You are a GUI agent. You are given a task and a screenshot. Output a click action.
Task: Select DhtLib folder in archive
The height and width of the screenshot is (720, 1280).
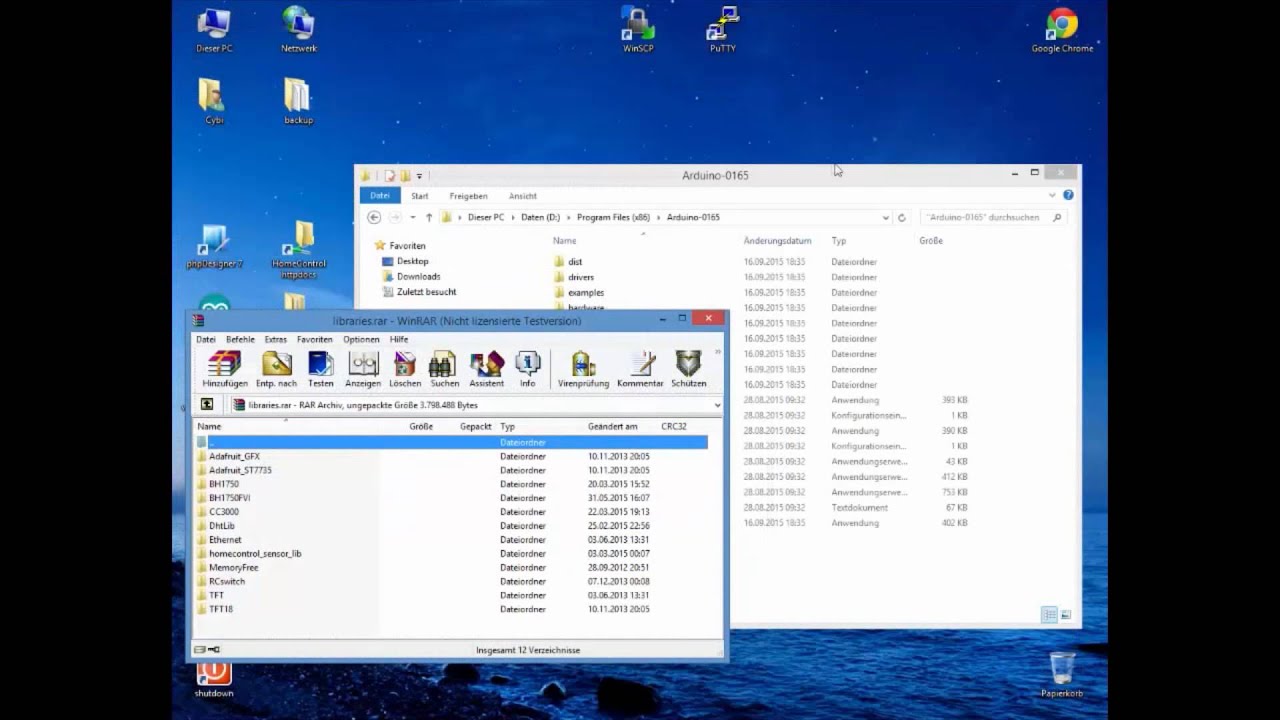(x=221, y=526)
